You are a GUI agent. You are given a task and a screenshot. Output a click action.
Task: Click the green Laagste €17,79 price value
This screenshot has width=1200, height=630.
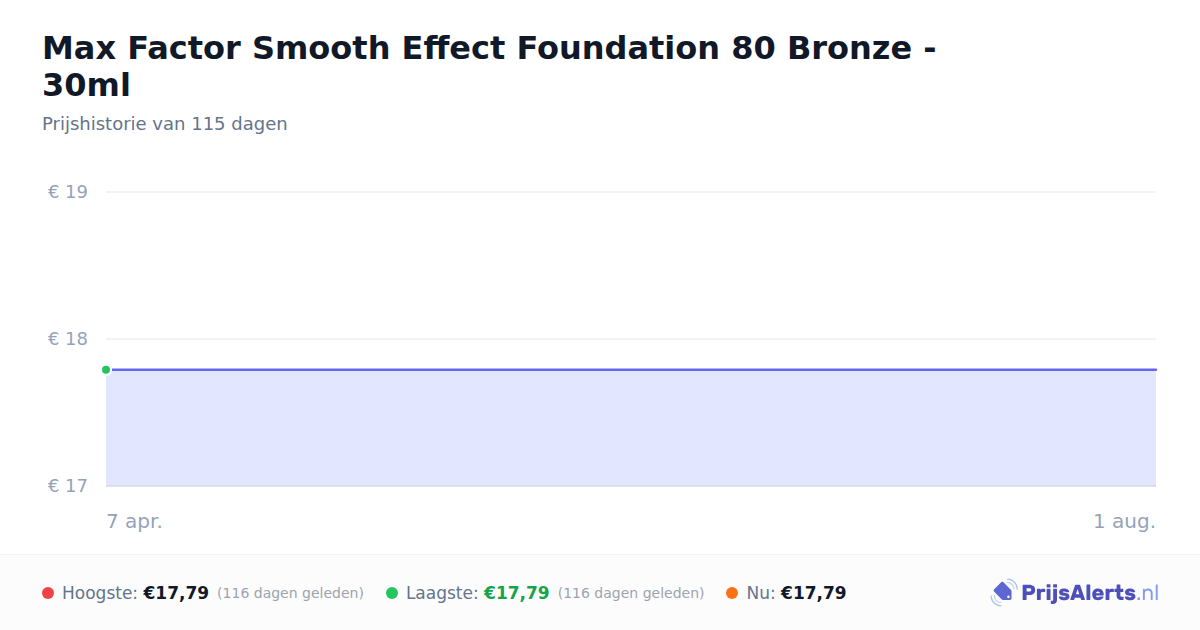point(516,593)
